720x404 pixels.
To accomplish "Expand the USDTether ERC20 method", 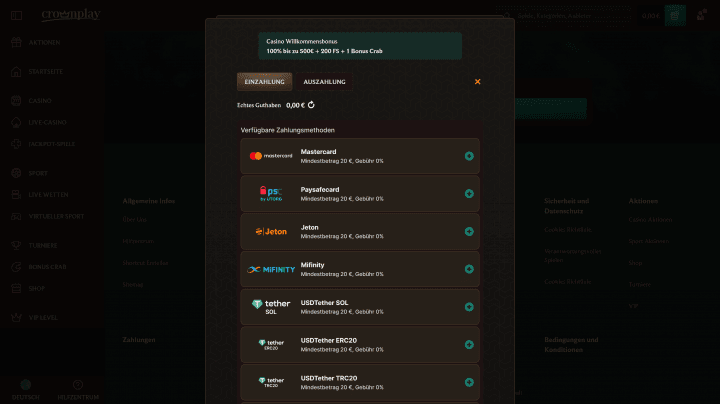I will tap(469, 345).
